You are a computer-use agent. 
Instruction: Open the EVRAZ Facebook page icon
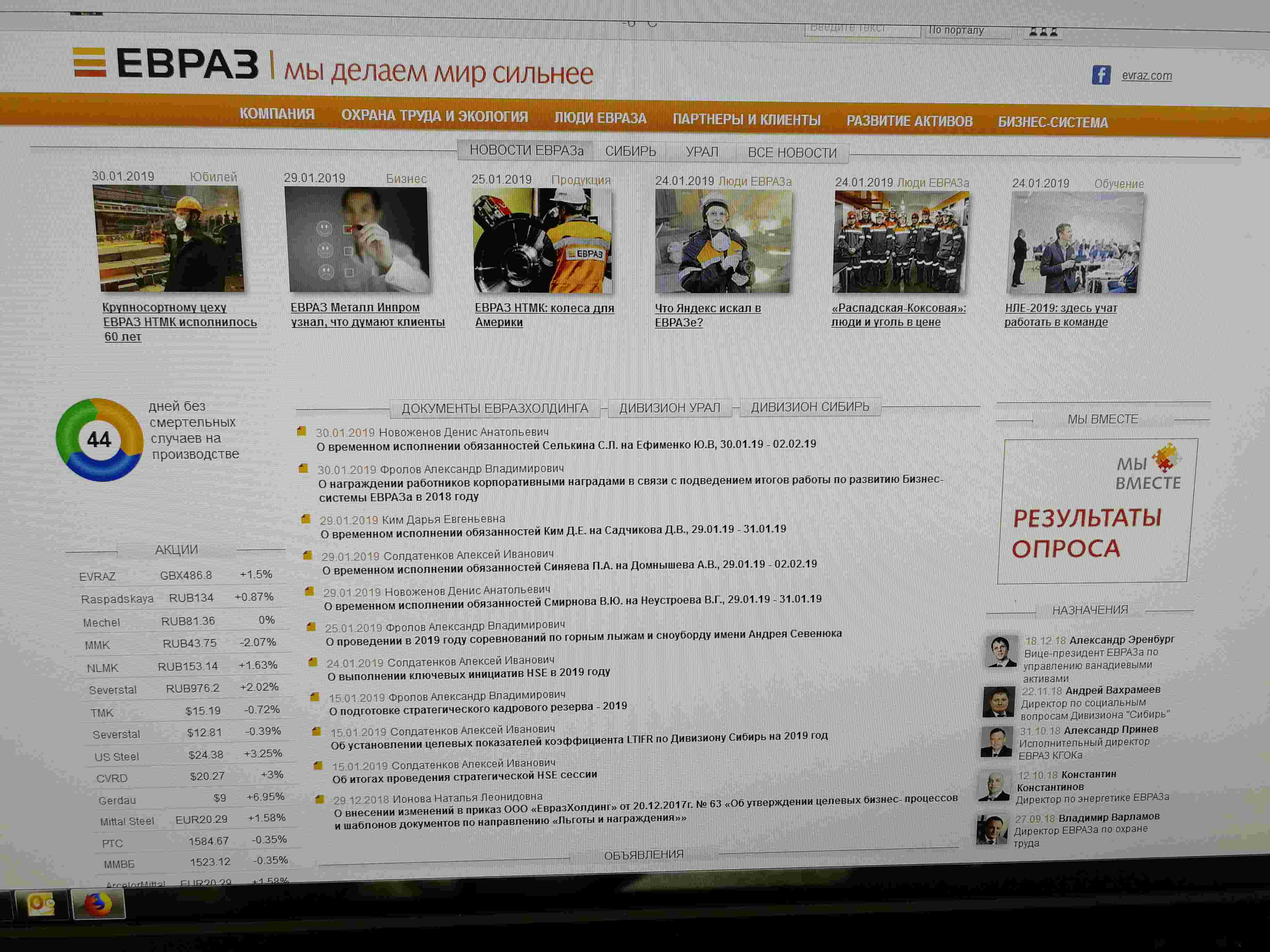(1101, 75)
